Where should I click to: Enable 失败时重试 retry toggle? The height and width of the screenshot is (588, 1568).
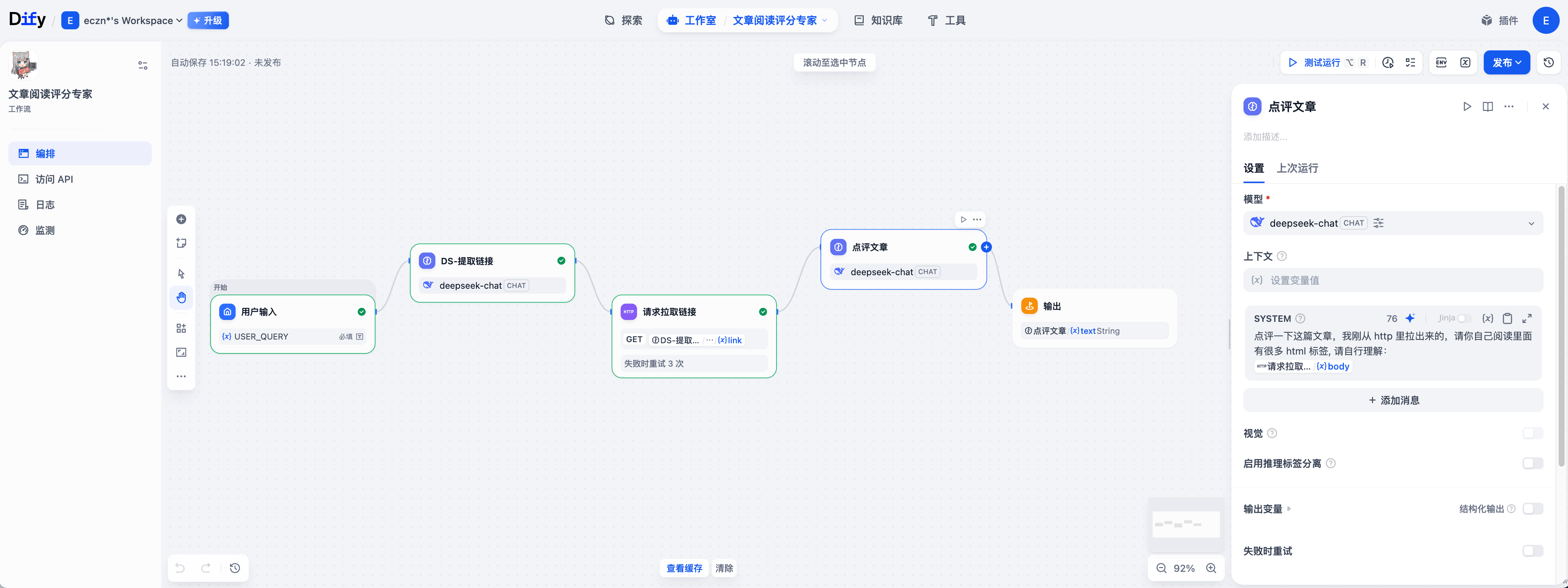click(1532, 551)
